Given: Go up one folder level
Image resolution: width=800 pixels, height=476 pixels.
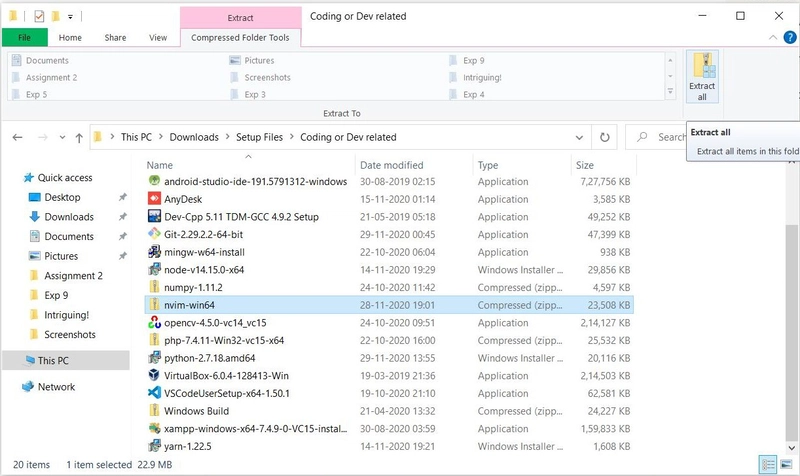Looking at the screenshot, I should 79,137.
